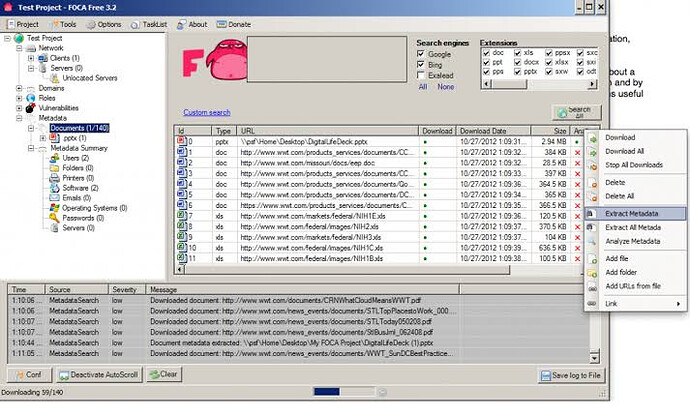Collapse the Metadata tree node
Image resolution: width=690 pixels, height=416 pixels.
click(19, 118)
